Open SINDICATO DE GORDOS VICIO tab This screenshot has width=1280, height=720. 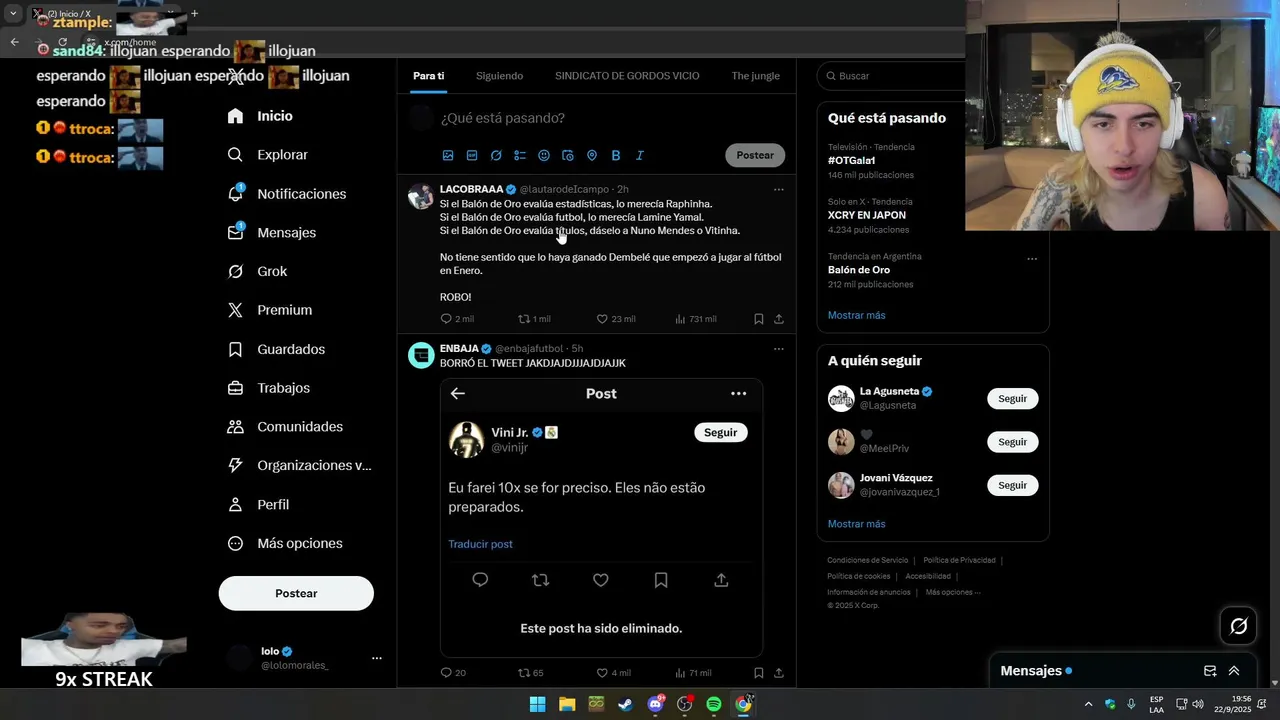[627, 76]
